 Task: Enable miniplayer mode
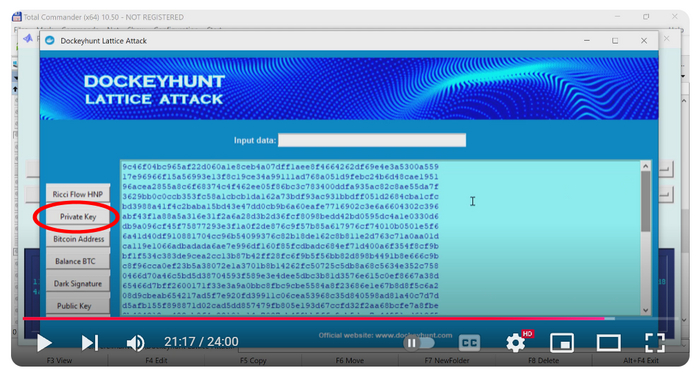562,343
